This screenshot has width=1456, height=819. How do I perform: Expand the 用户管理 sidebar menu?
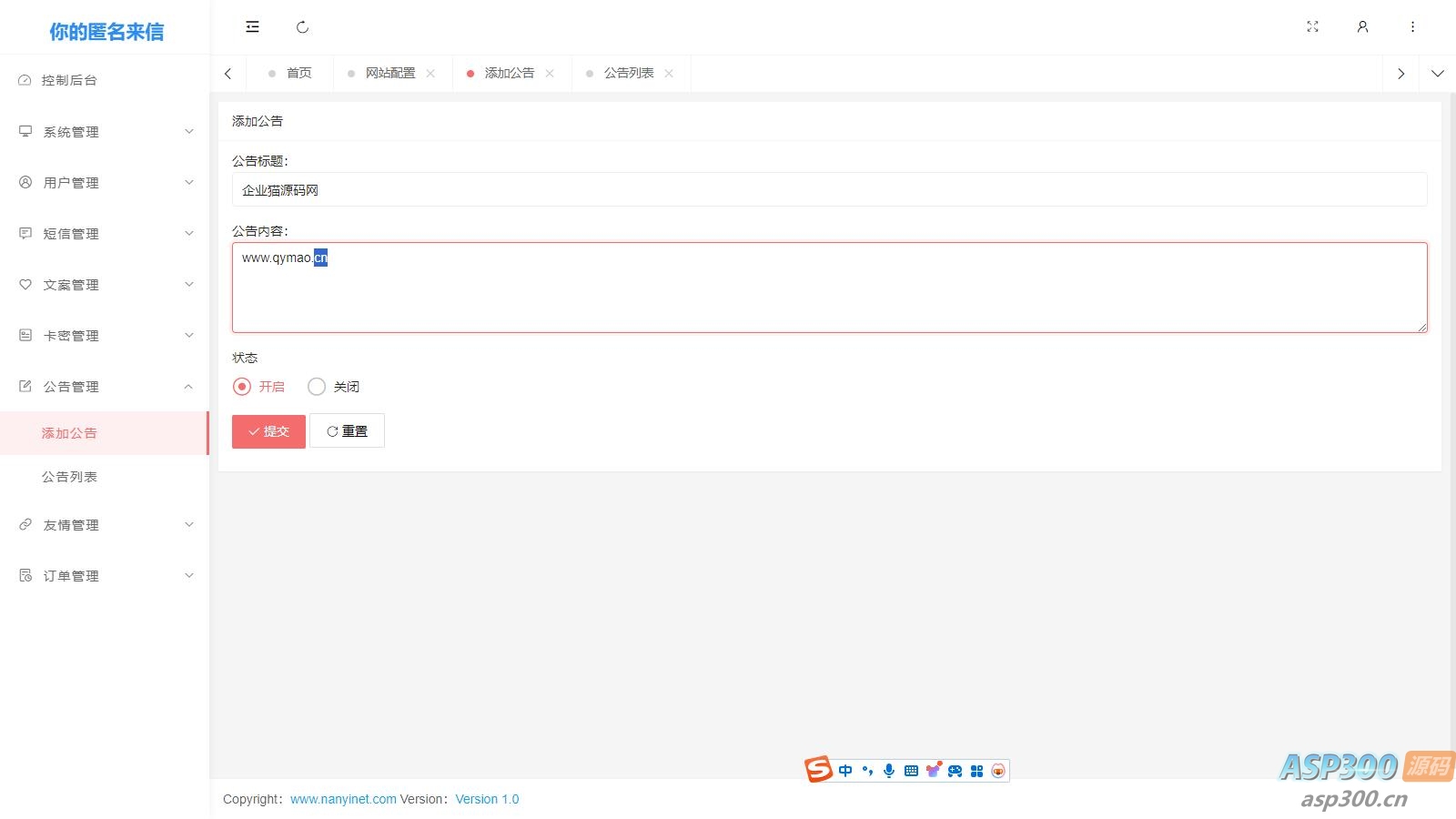click(x=105, y=183)
